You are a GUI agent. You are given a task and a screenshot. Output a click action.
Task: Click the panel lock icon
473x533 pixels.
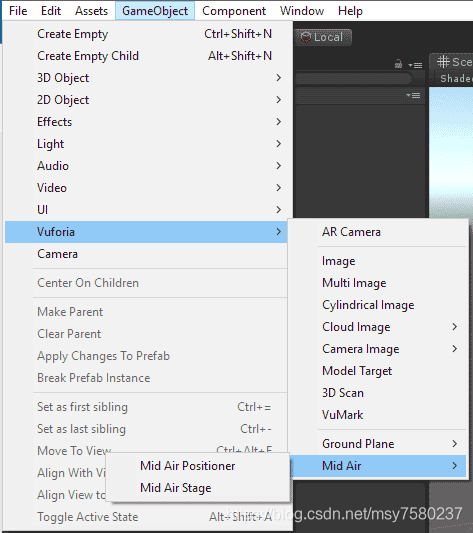tap(399, 64)
